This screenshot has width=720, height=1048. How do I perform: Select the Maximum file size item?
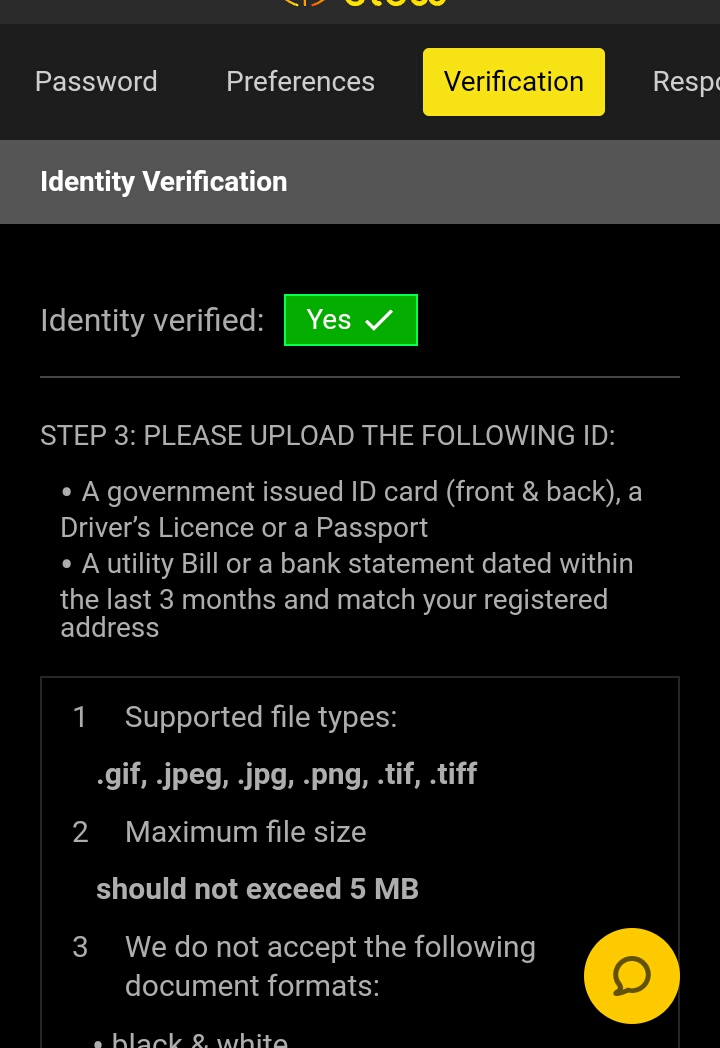click(x=245, y=832)
